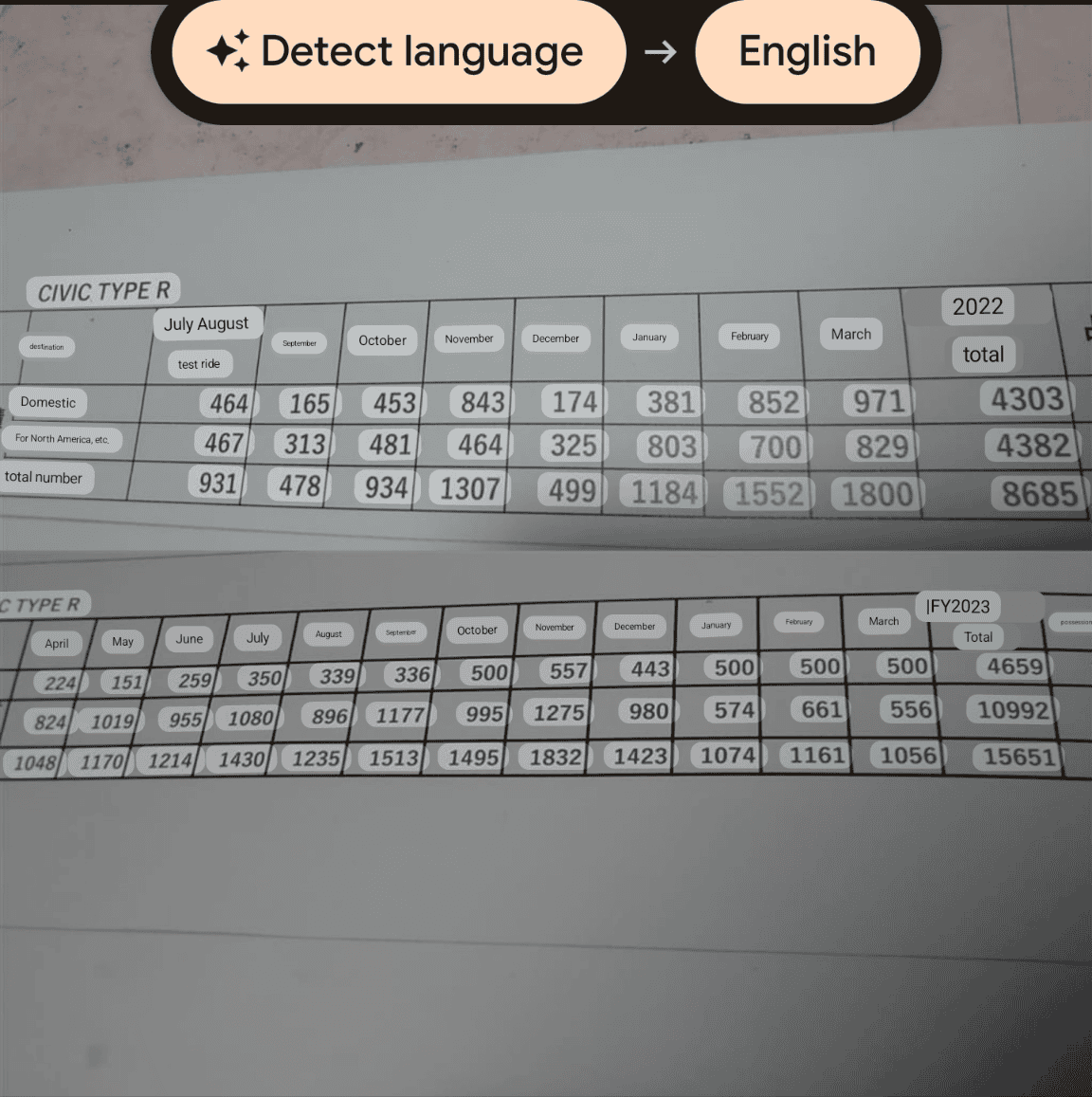Image resolution: width=1092 pixels, height=1097 pixels.
Task: Tap the 'April' month header
Action: [x=57, y=644]
